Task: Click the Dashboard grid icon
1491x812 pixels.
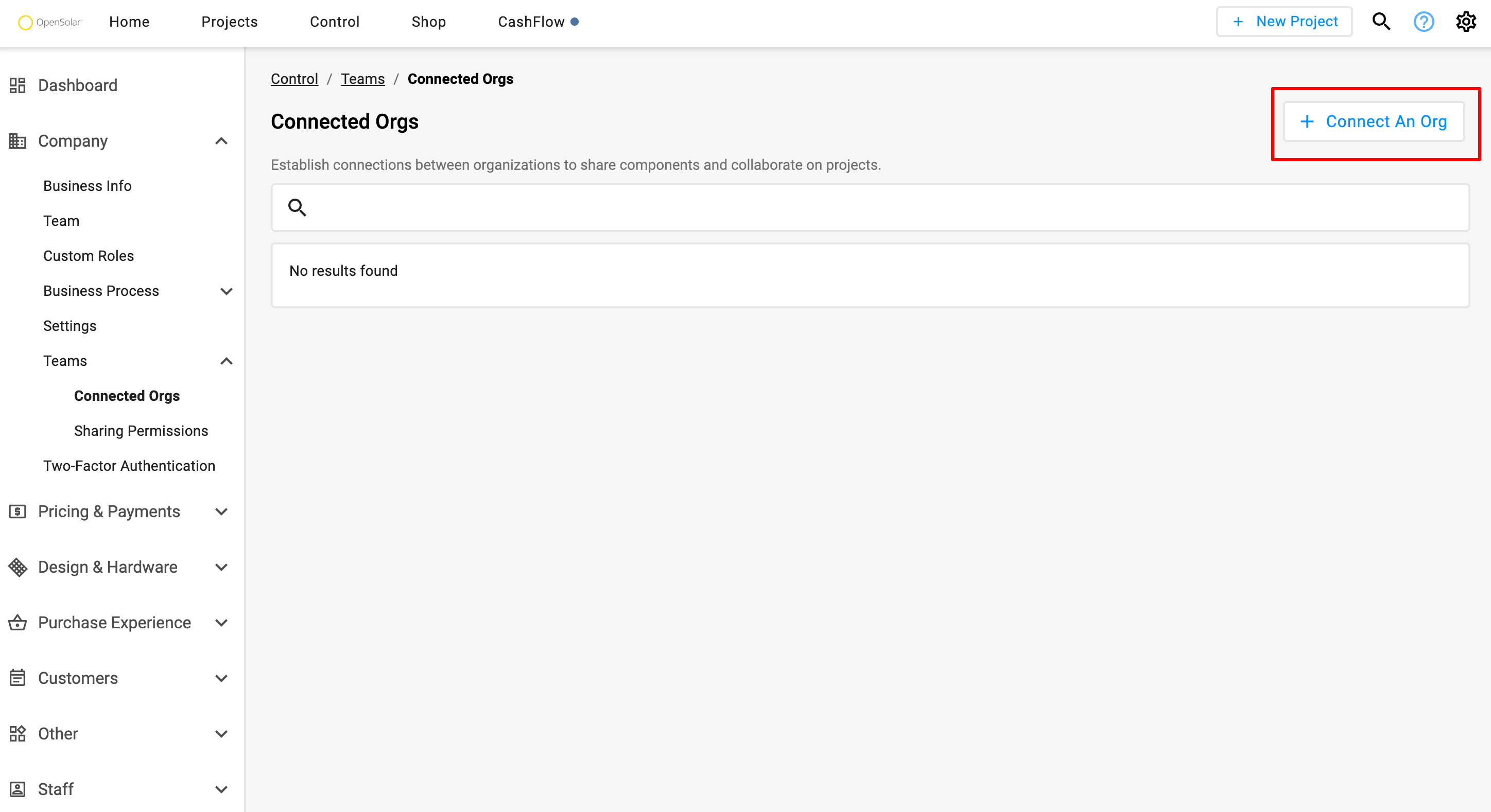Action: 18,85
